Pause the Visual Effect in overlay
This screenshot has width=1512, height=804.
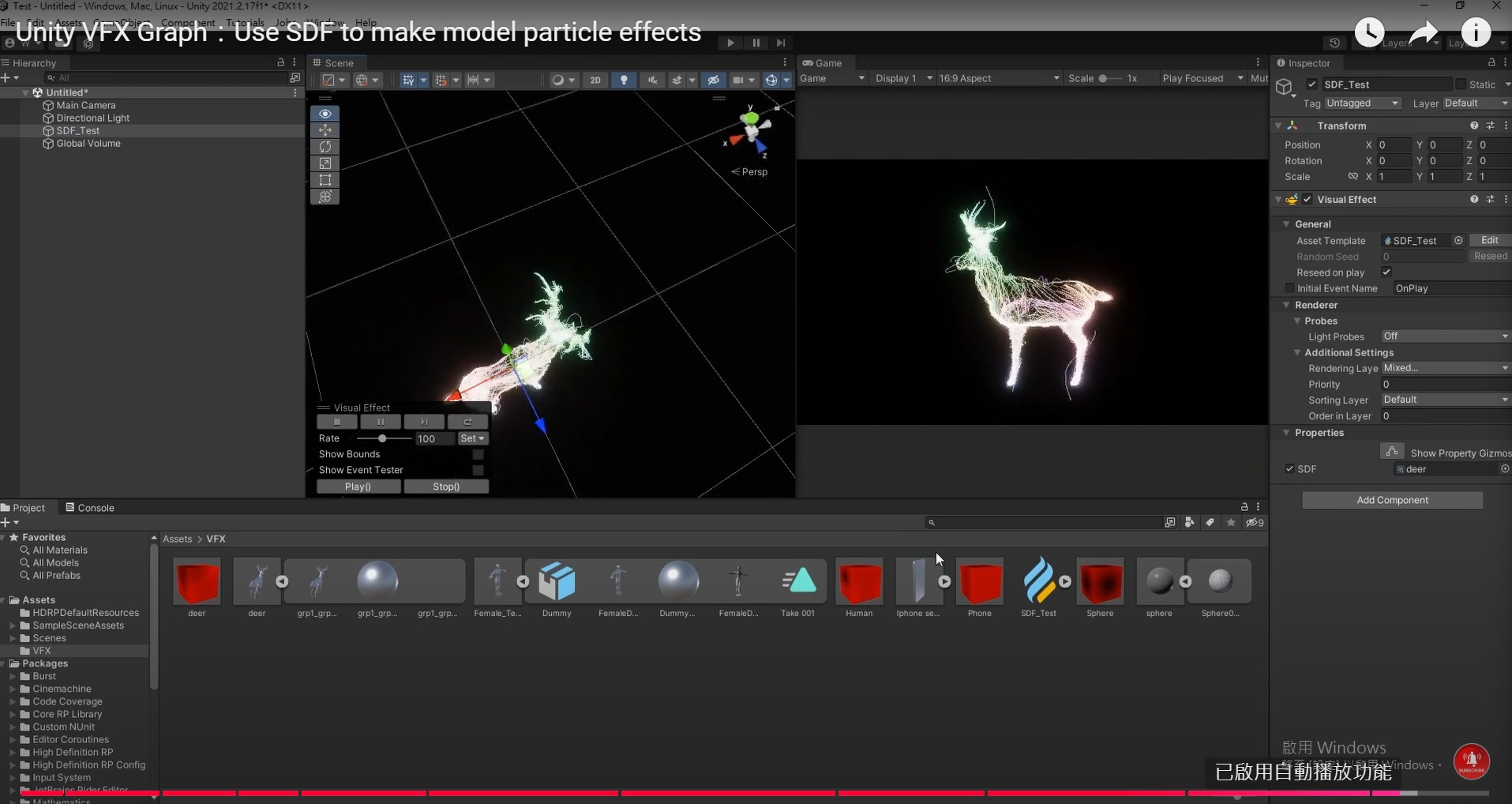[x=381, y=422]
